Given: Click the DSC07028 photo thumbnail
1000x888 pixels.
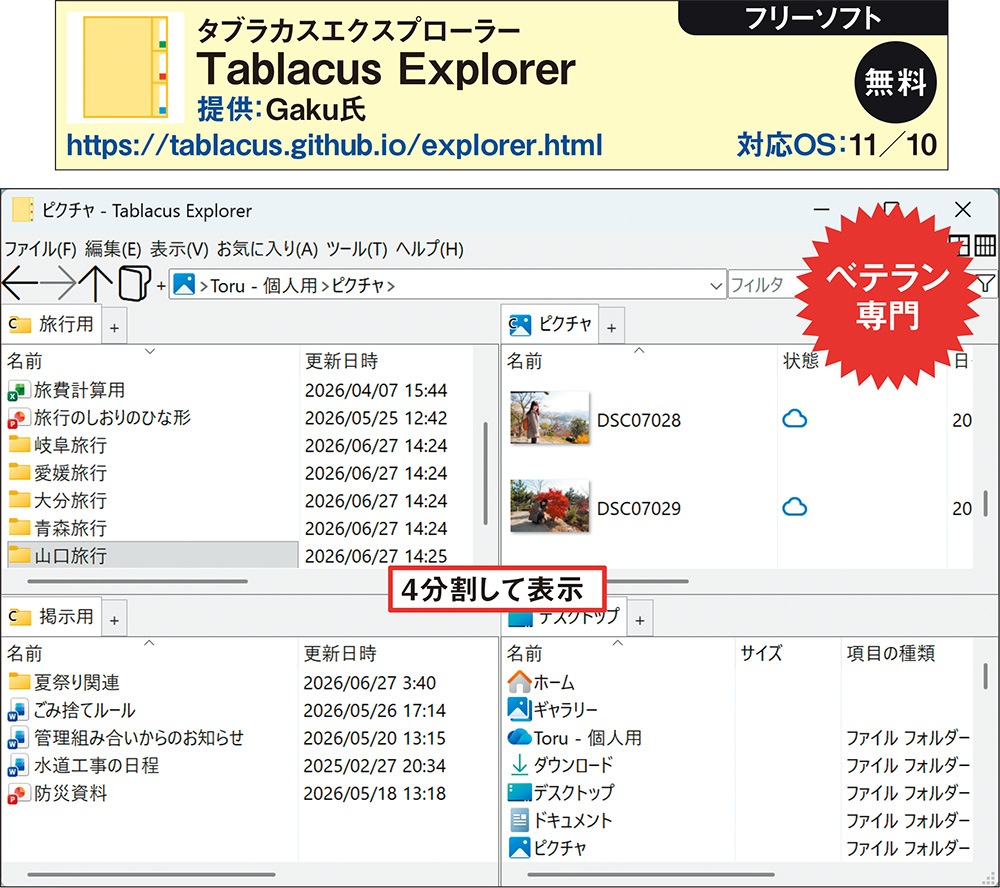Looking at the screenshot, I should point(550,418).
